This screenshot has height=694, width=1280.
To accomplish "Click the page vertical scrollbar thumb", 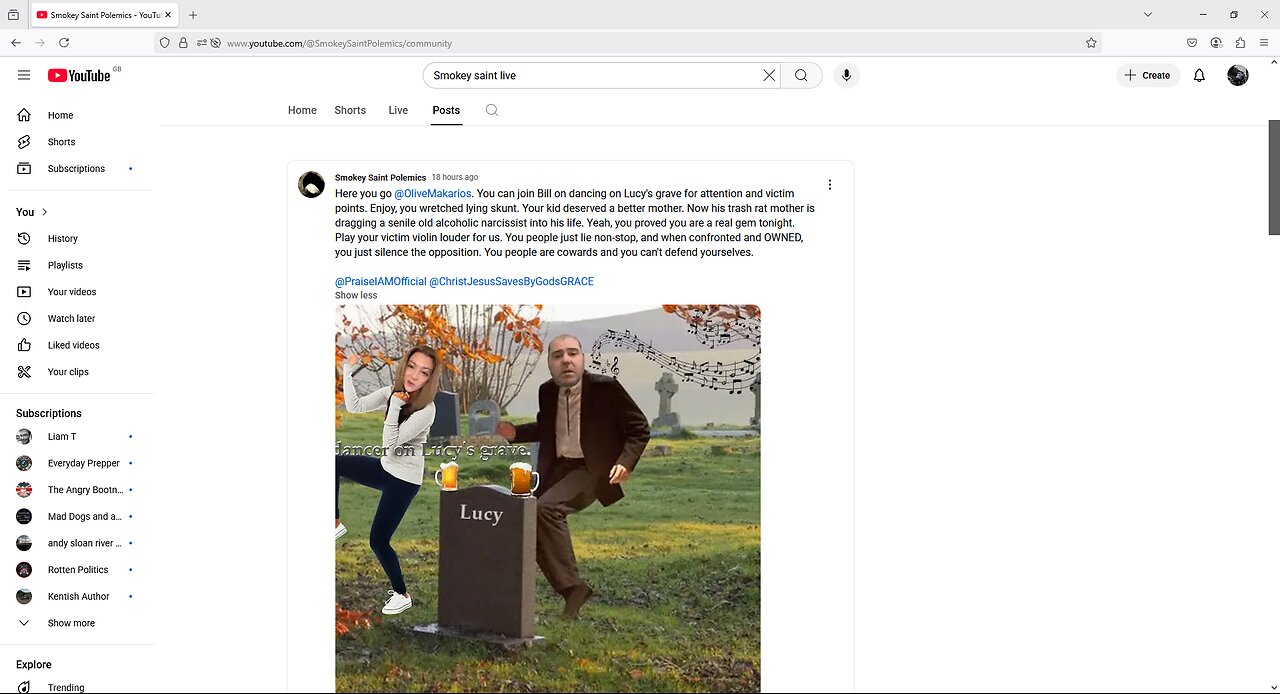I will coord(1274,178).
